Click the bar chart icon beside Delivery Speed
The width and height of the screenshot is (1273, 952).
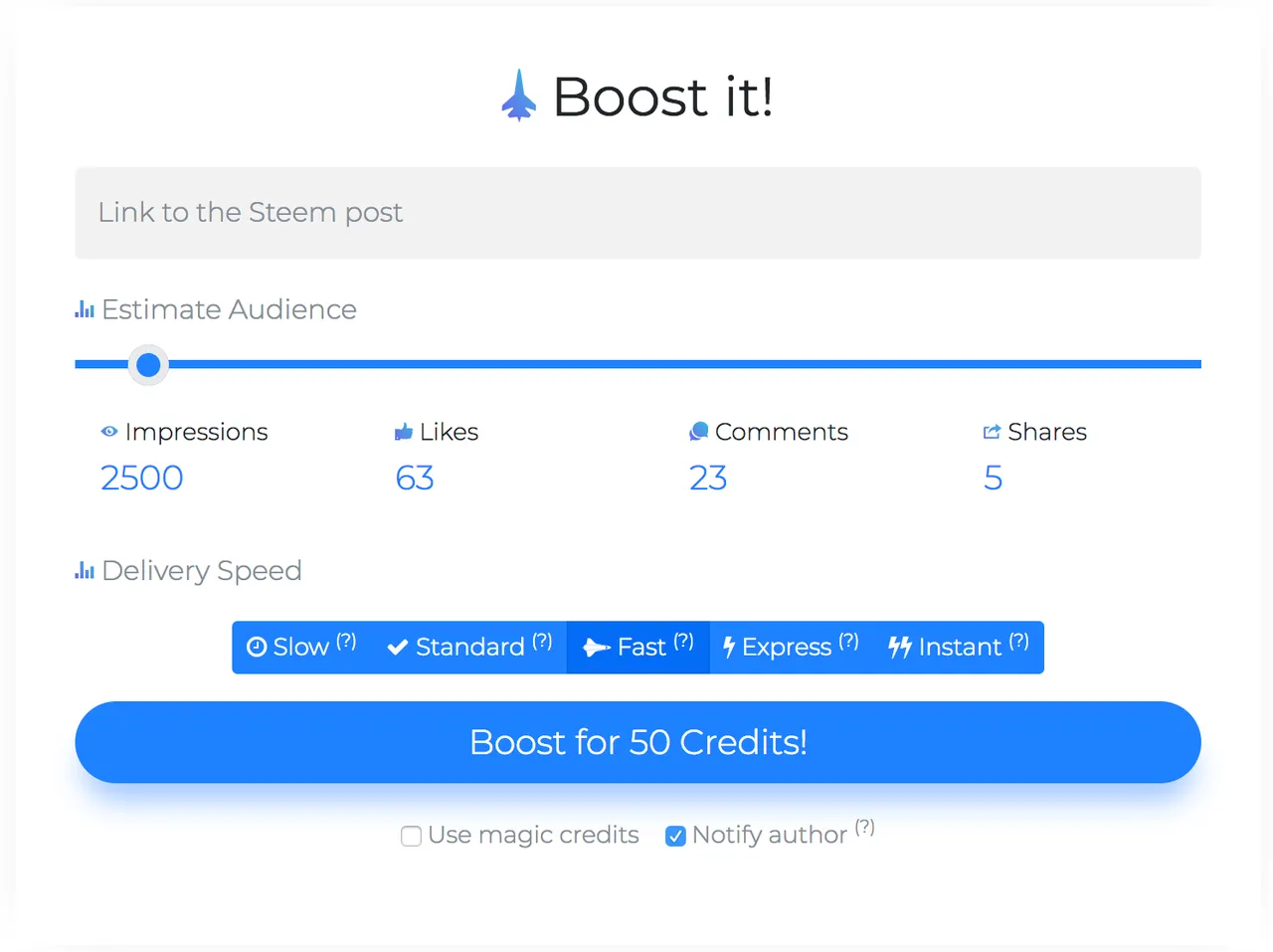tap(85, 571)
